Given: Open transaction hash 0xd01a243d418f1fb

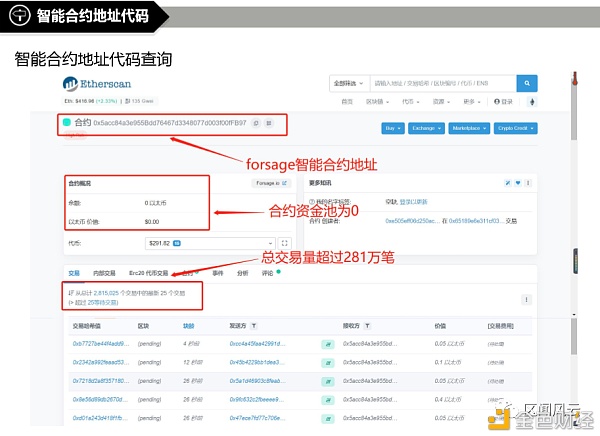Looking at the screenshot, I should [x=100, y=418].
